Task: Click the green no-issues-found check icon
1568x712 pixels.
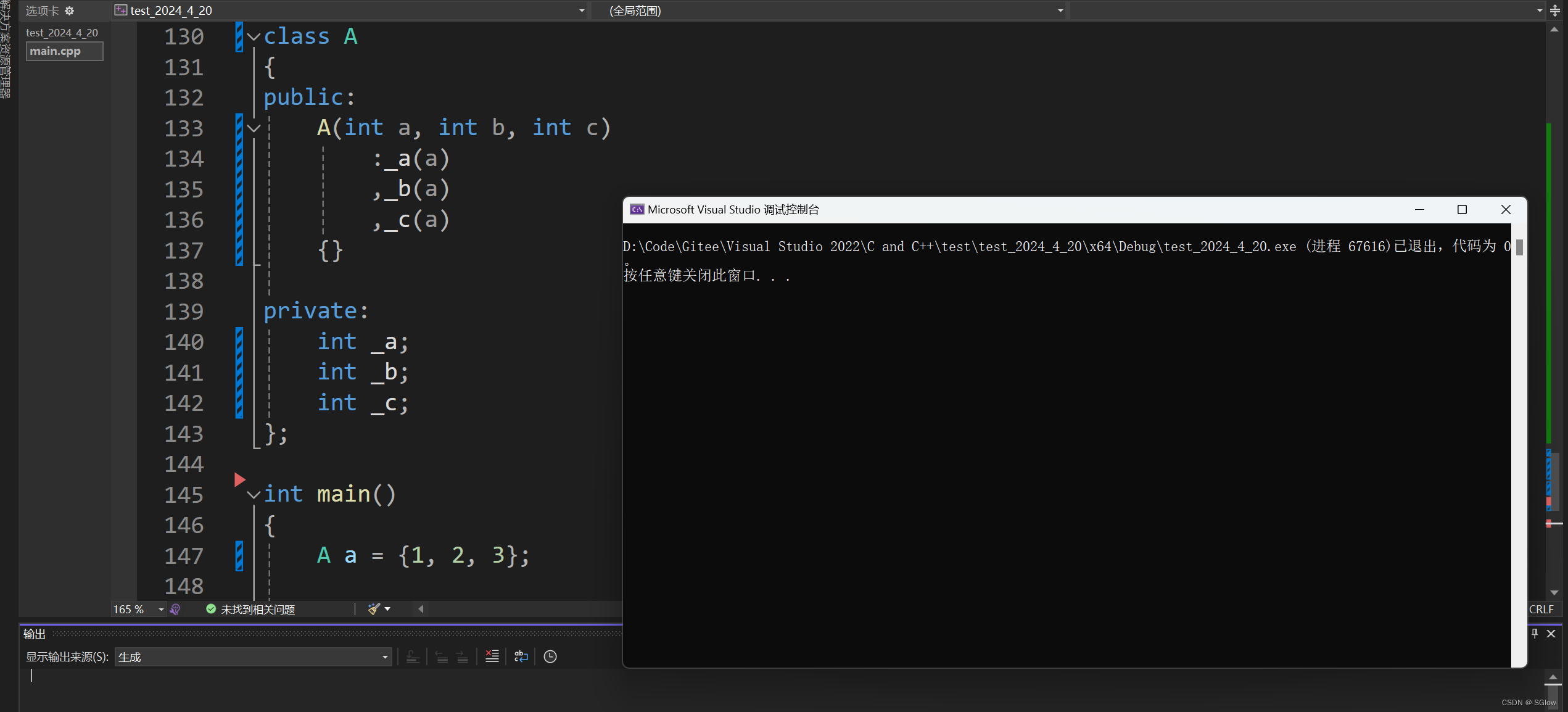Action: [211, 609]
